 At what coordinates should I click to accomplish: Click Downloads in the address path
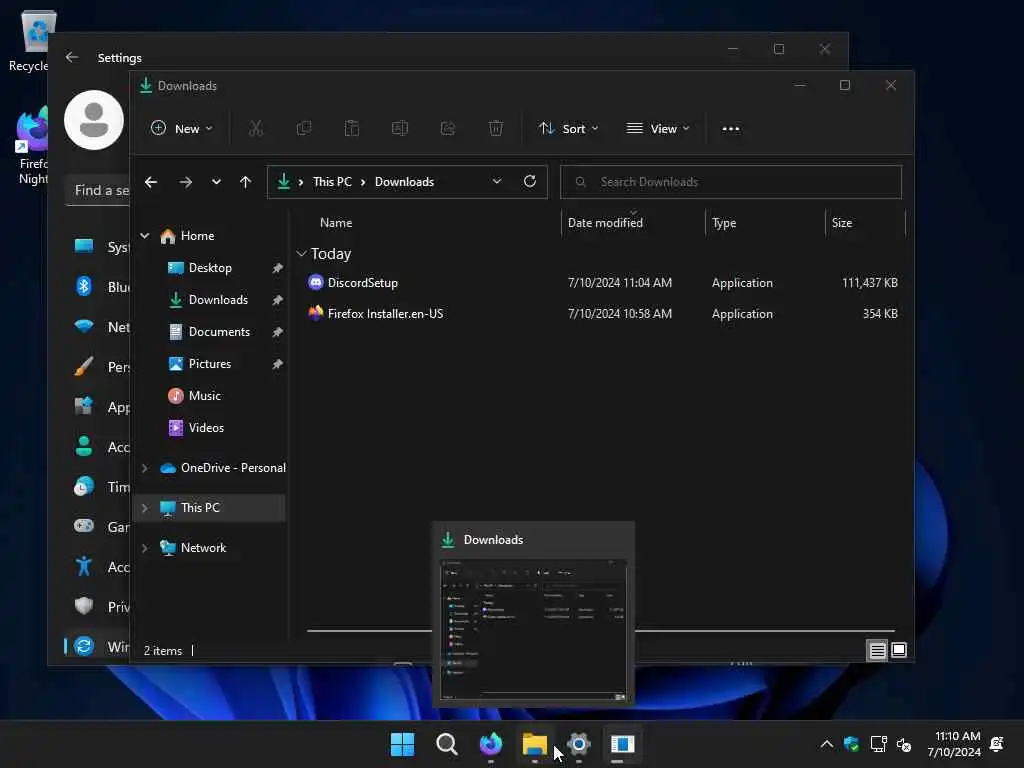click(x=404, y=182)
